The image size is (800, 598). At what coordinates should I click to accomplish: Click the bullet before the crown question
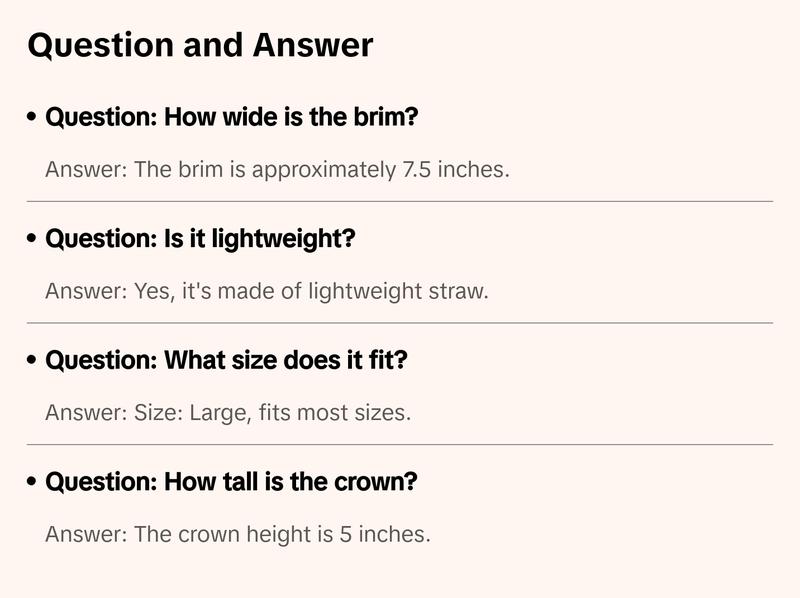pos(33,483)
